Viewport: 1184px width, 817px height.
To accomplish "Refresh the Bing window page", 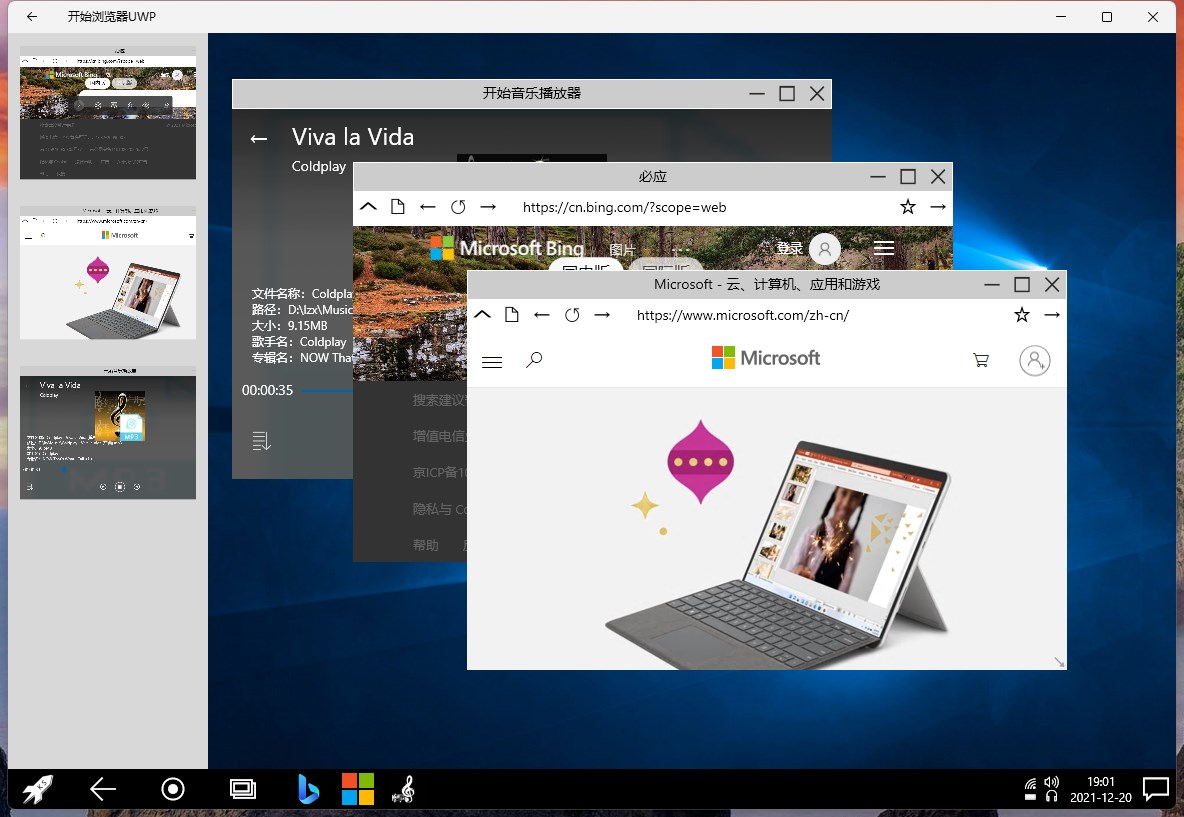I will click(458, 207).
